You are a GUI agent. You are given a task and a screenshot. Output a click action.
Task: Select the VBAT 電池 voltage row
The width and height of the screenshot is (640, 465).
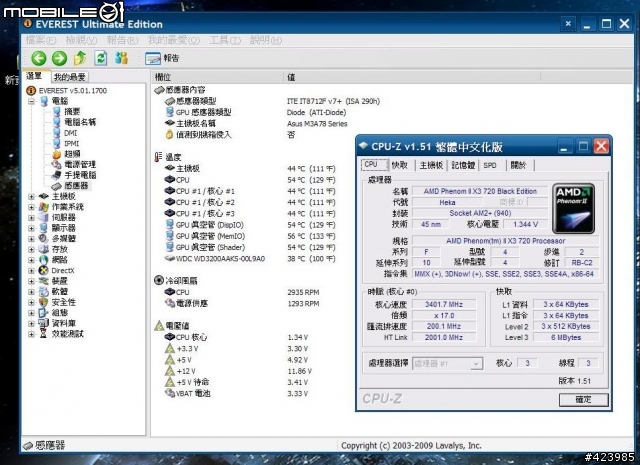point(236,394)
